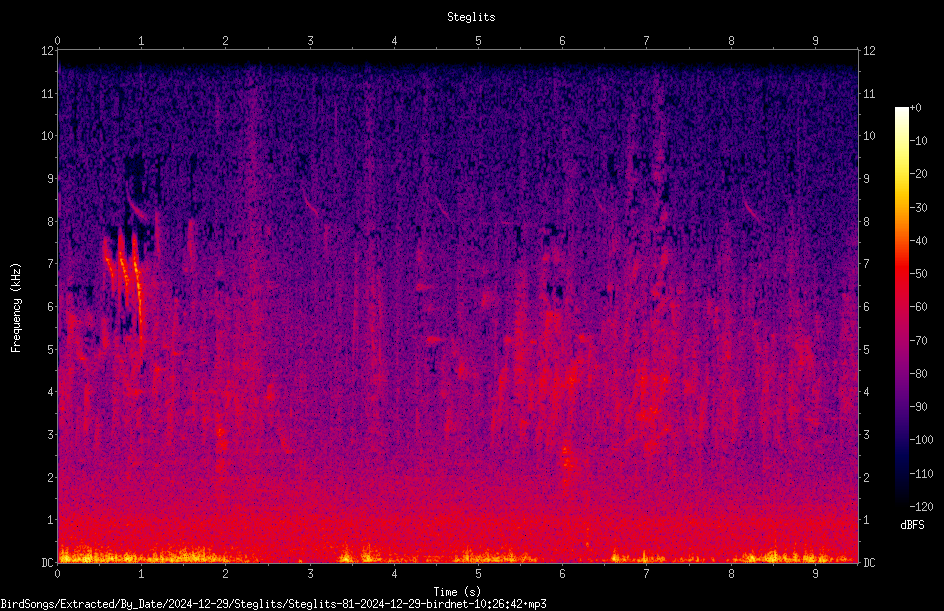944x611 pixels.
Task: Click the 9 second mark on bottom axis
Action: point(815,574)
